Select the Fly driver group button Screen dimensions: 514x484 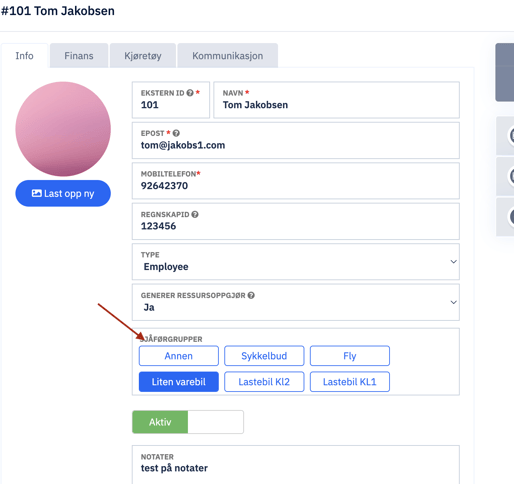pyautogui.click(x=350, y=356)
